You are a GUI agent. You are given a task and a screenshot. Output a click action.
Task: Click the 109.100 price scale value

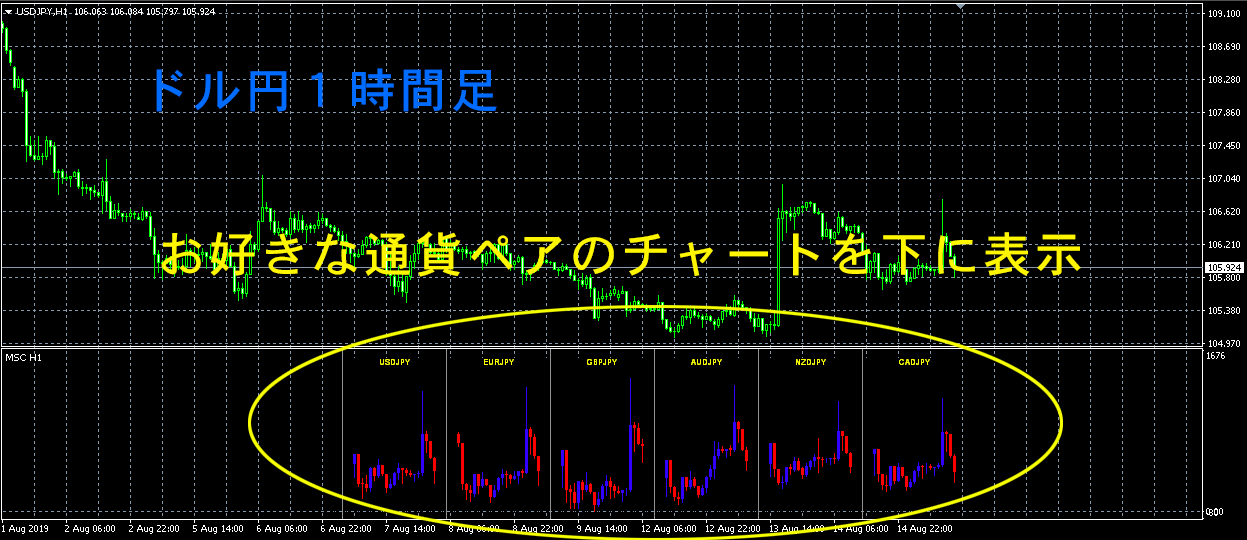click(1224, 14)
